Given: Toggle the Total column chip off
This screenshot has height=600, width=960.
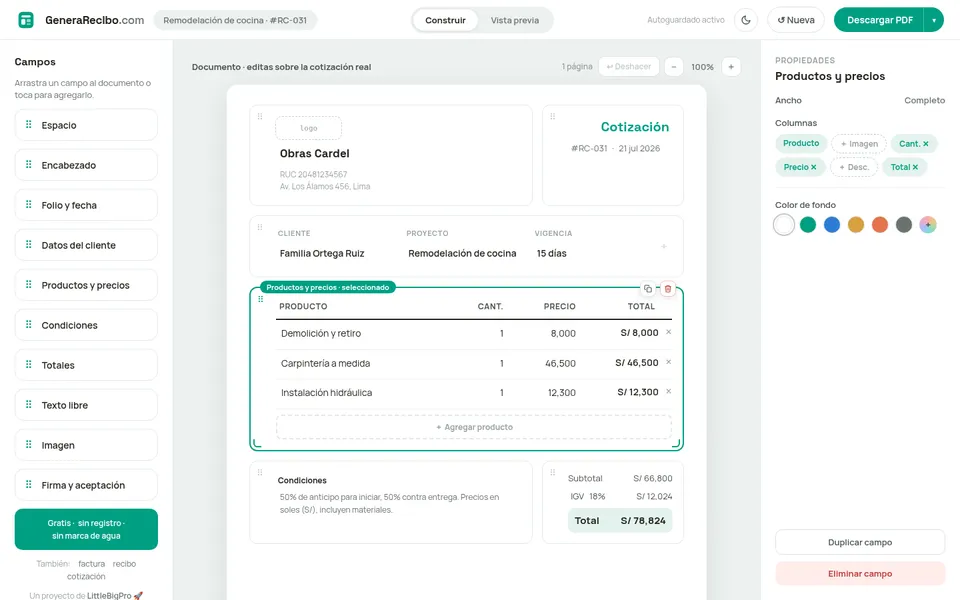Looking at the screenshot, I should [x=904, y=167].
